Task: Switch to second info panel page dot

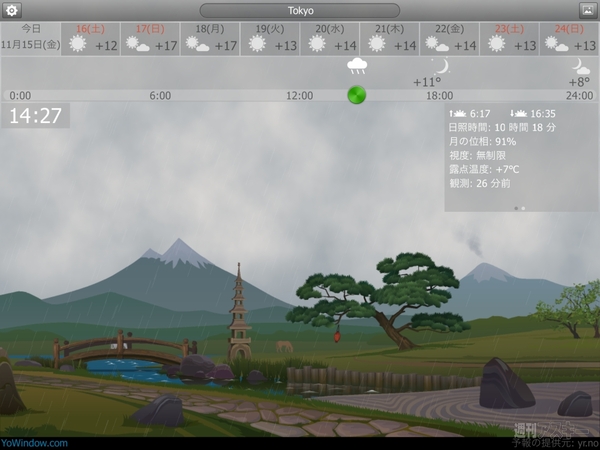Action: pos(523,209)
